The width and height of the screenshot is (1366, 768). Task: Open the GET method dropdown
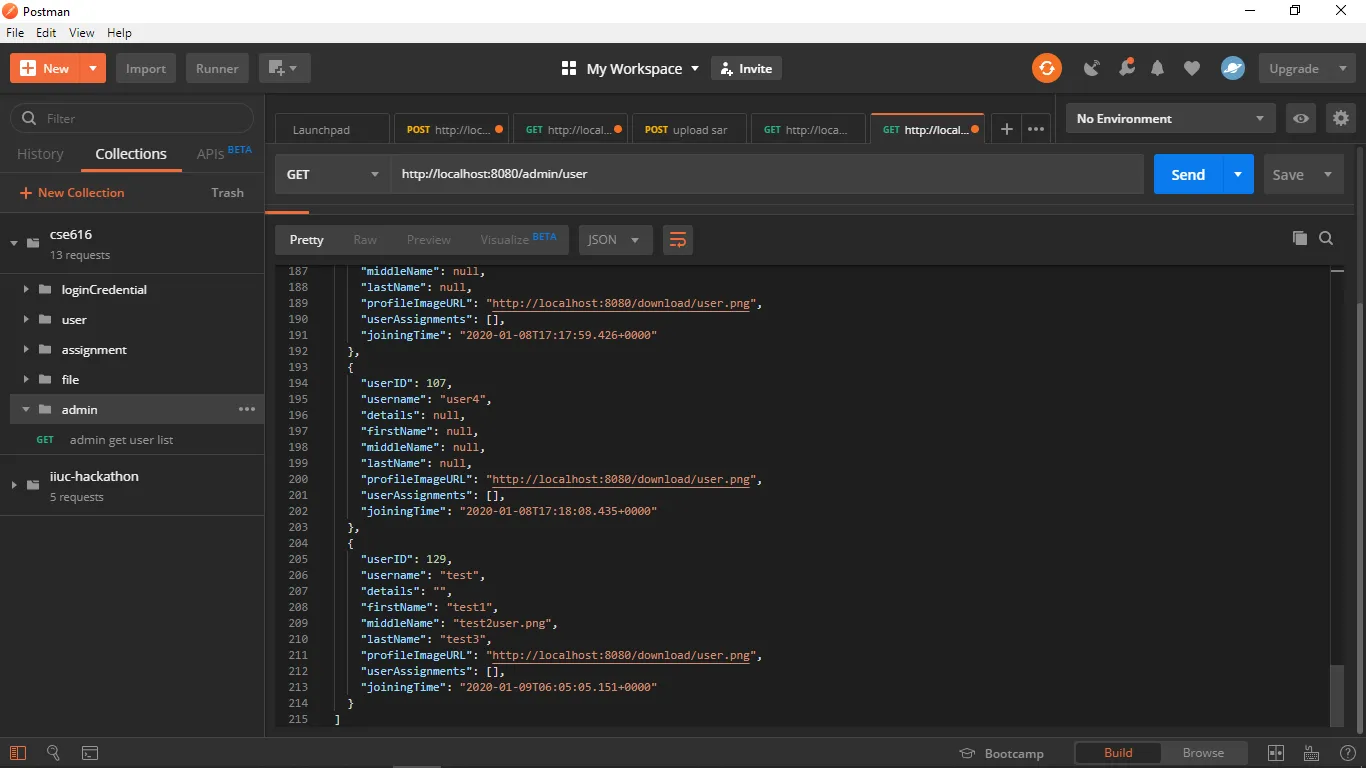click(332, 174)
